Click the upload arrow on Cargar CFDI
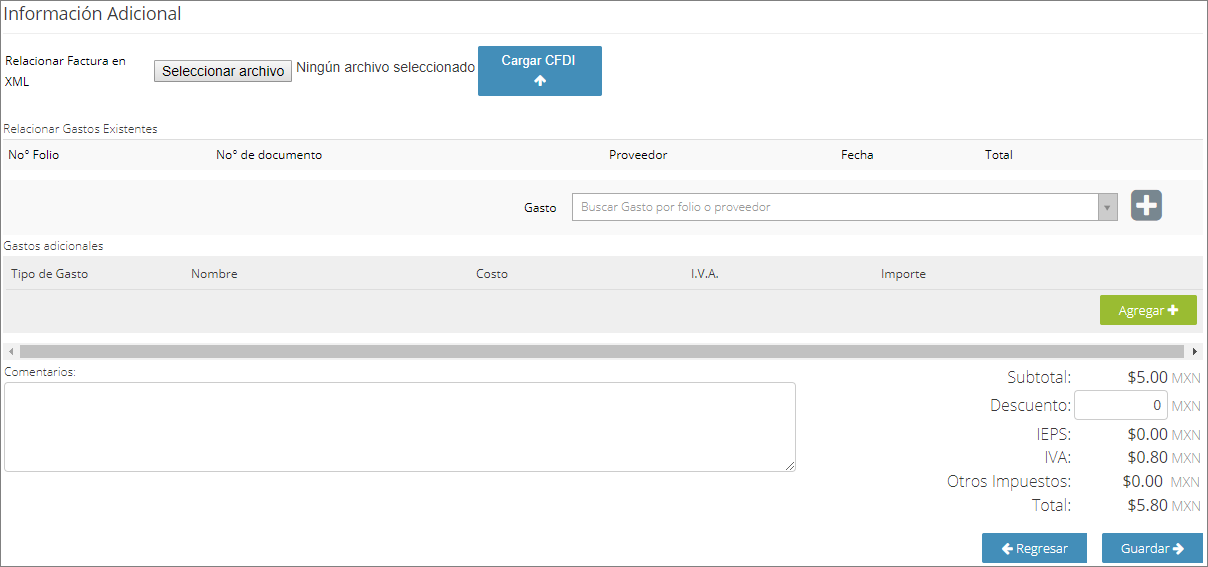This screenshot has height=567, width=1208. (540, 81)
